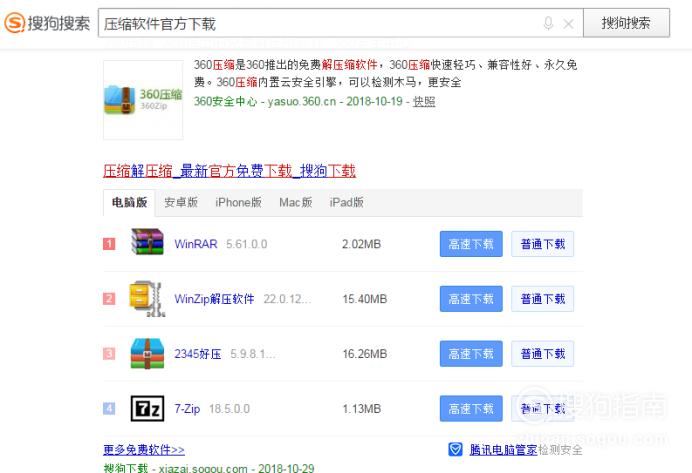Screen dimensions: 692x473
Task: Switch to the iPhone版 tab
Action: click(238, 203)
